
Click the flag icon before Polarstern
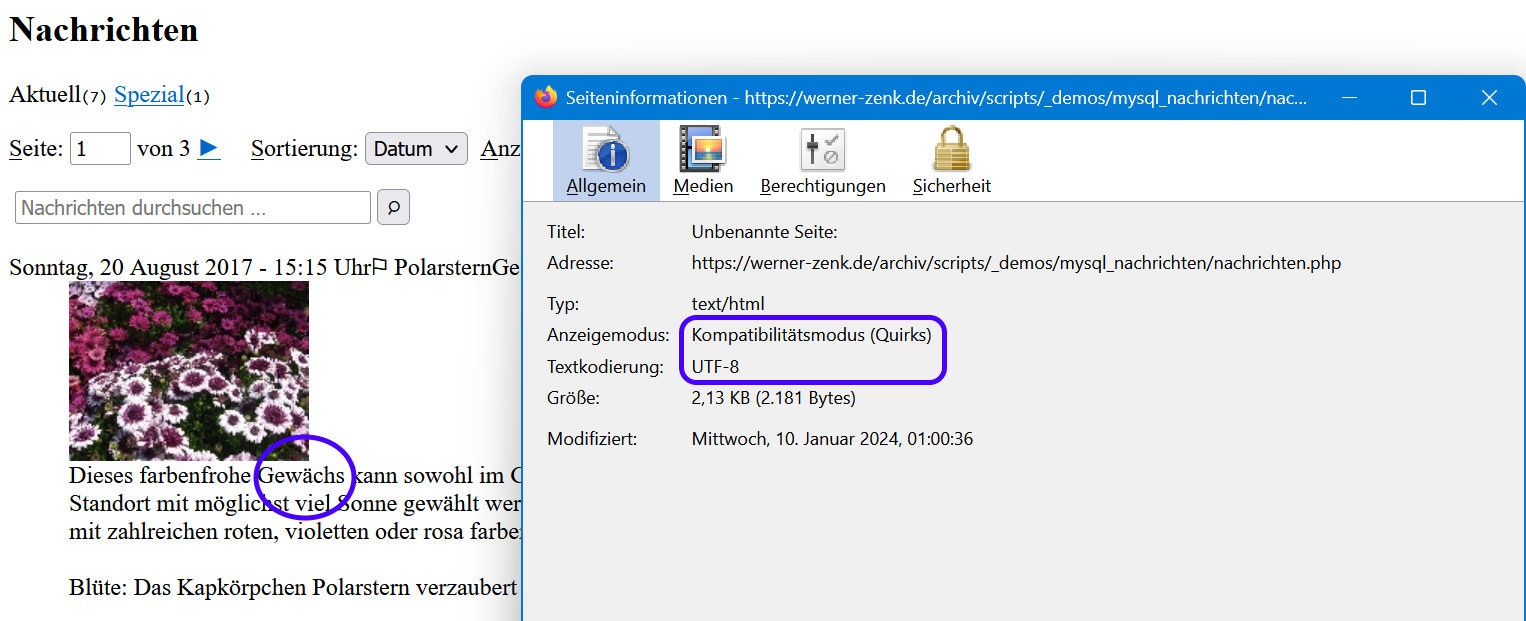click(x=380, y=267)
